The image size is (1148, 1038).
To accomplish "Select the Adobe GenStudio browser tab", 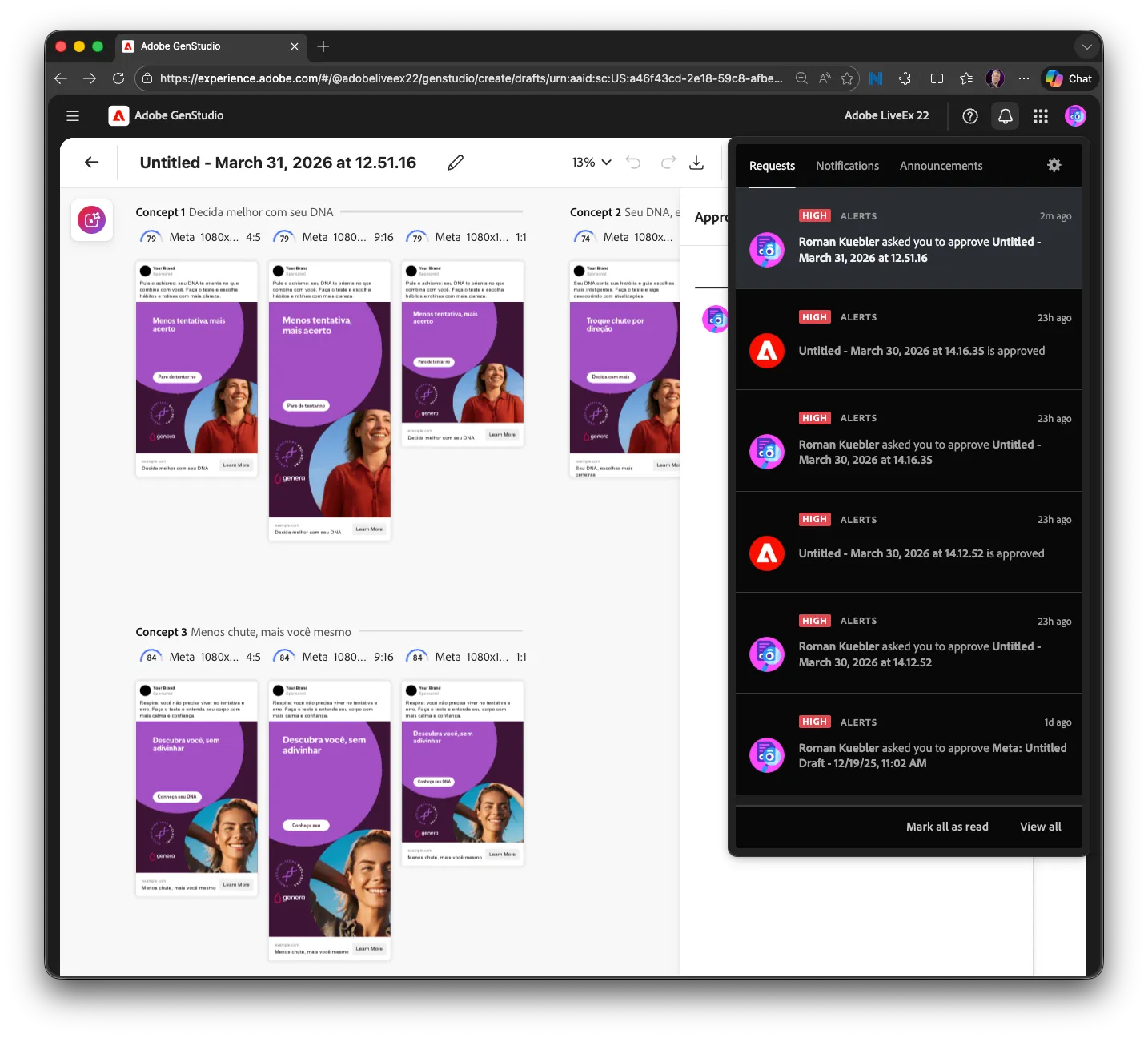I will coord(211,46).
